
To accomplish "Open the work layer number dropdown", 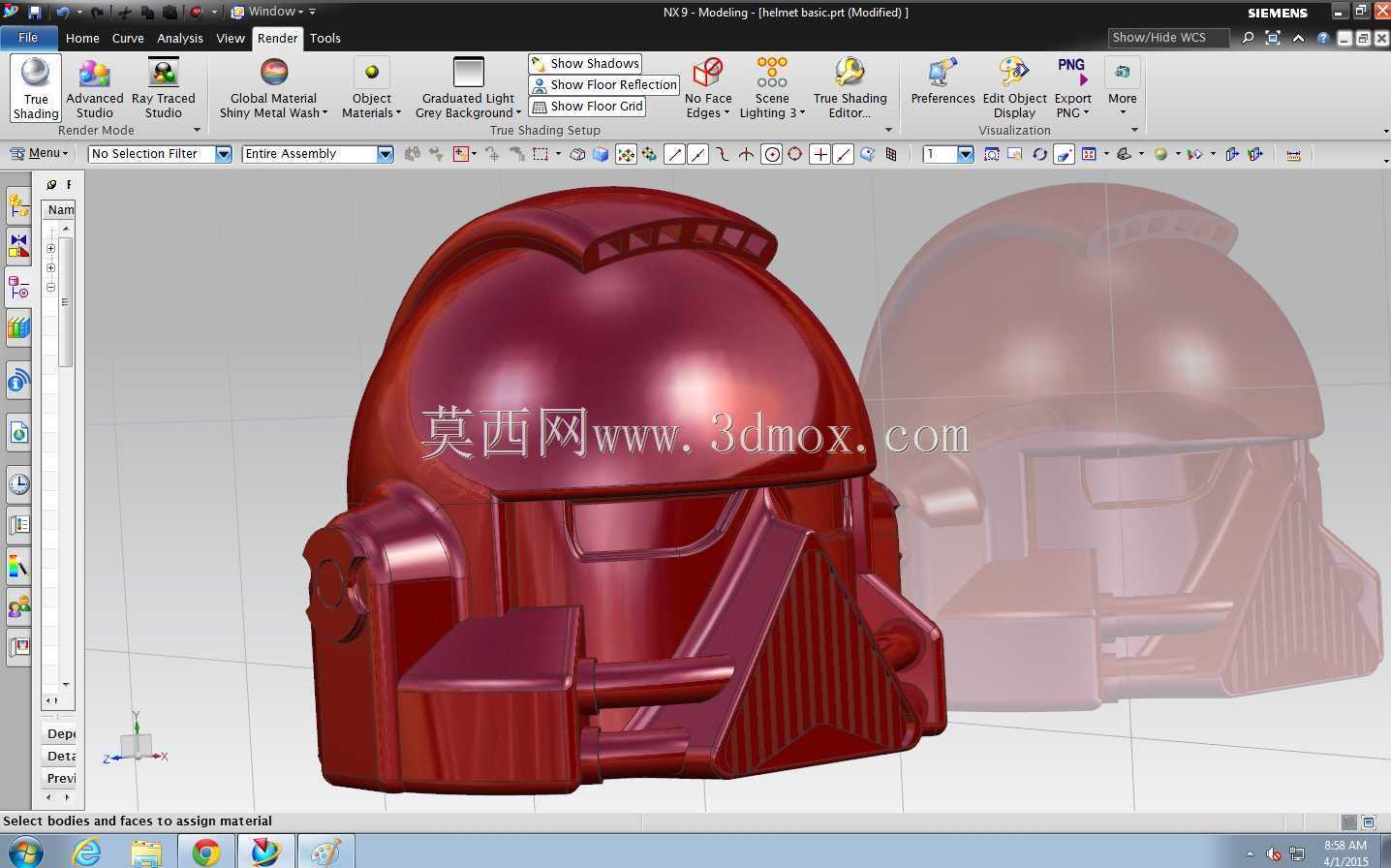I will (965, 154).
